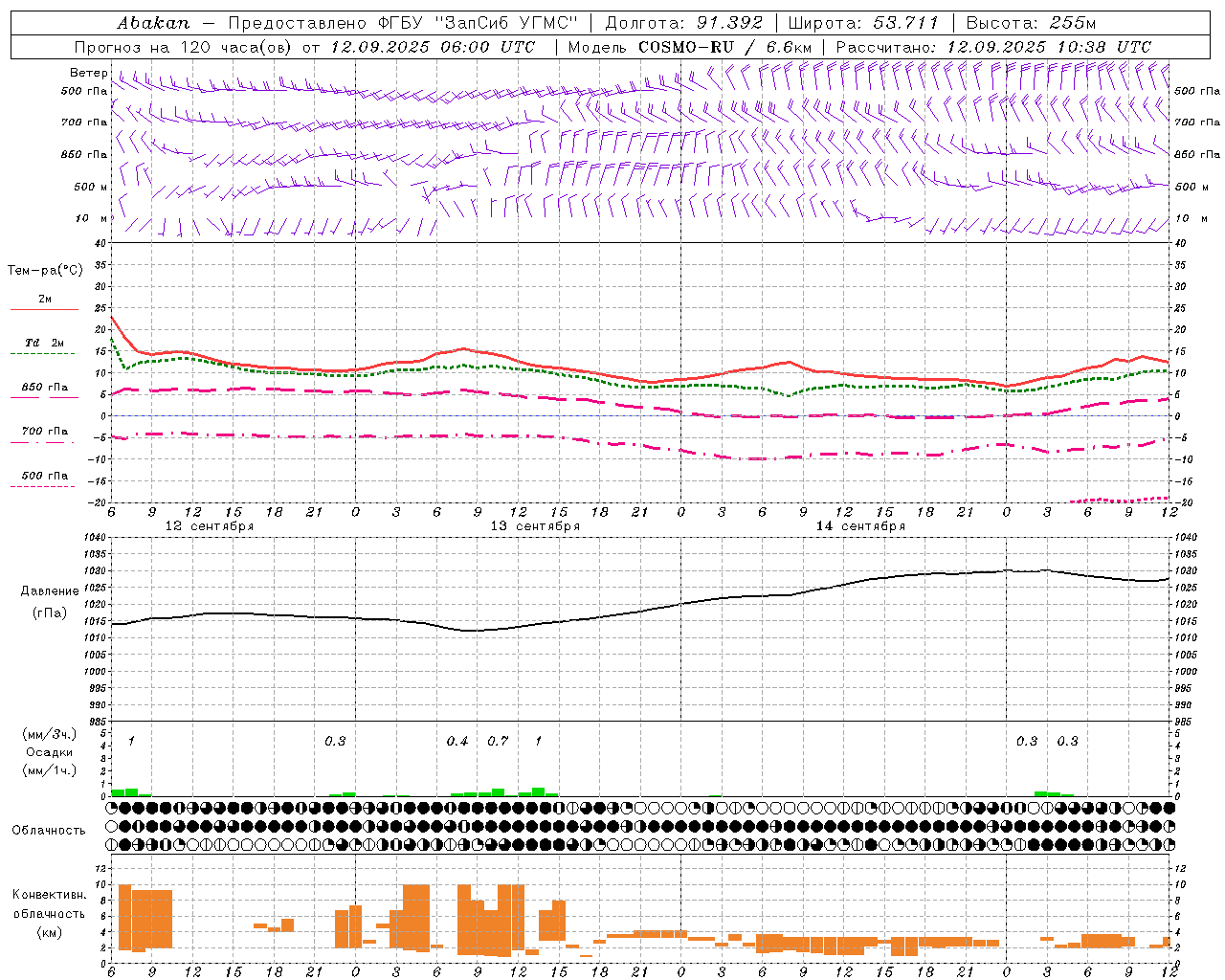Click "500 гПа" in the temperature legend

(x=45, y=476)
